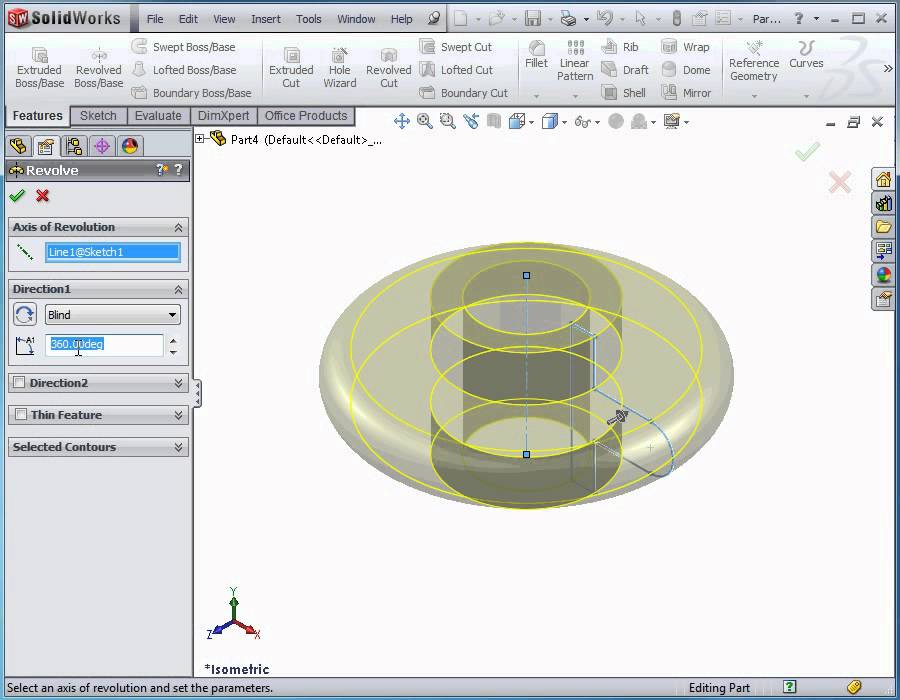Open Fillet dropdown arrow
This screenshot has height=700, width=900.
click(536, 96)
